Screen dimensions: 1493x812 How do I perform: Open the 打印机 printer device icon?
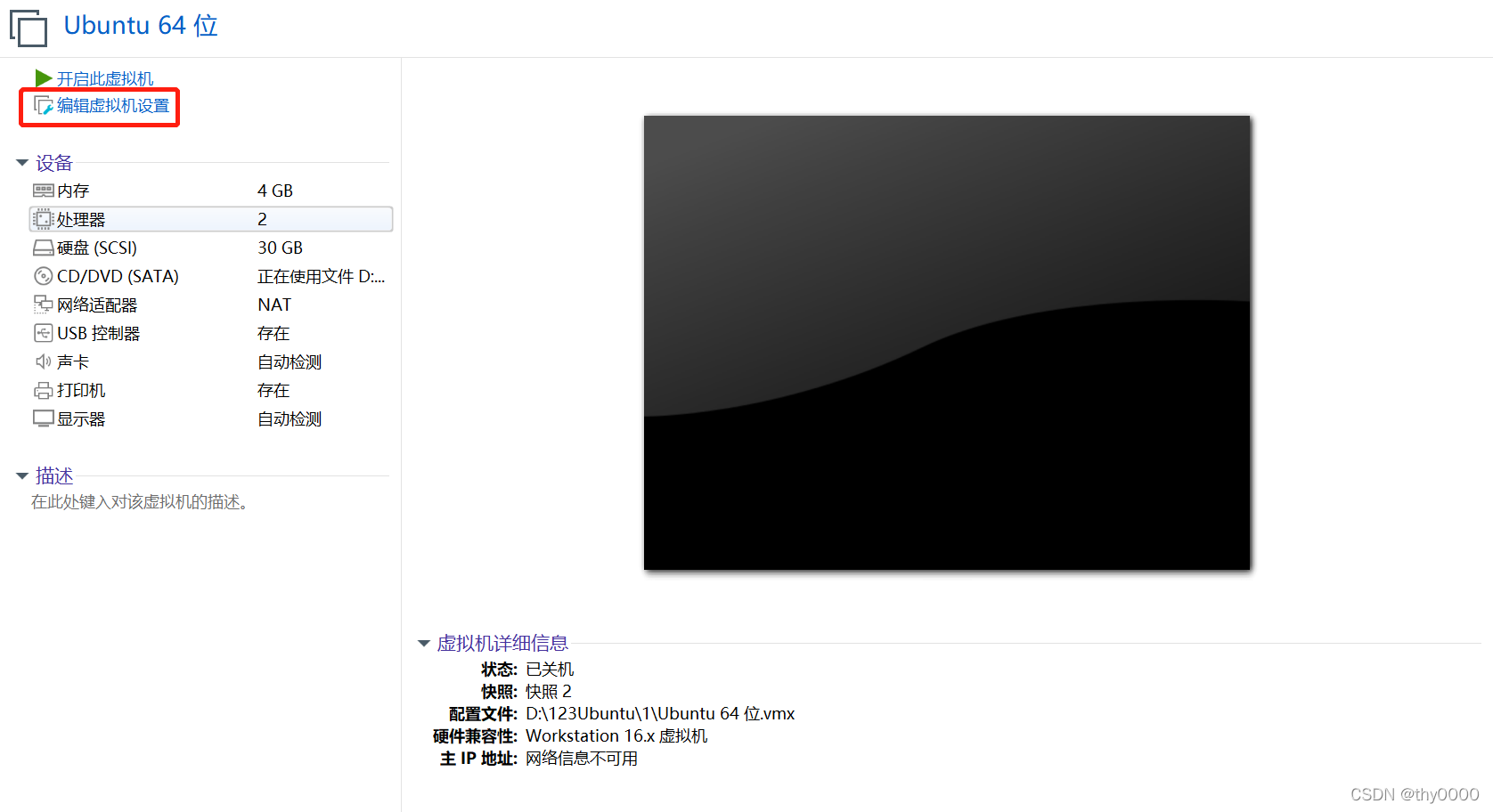(43, 389)
